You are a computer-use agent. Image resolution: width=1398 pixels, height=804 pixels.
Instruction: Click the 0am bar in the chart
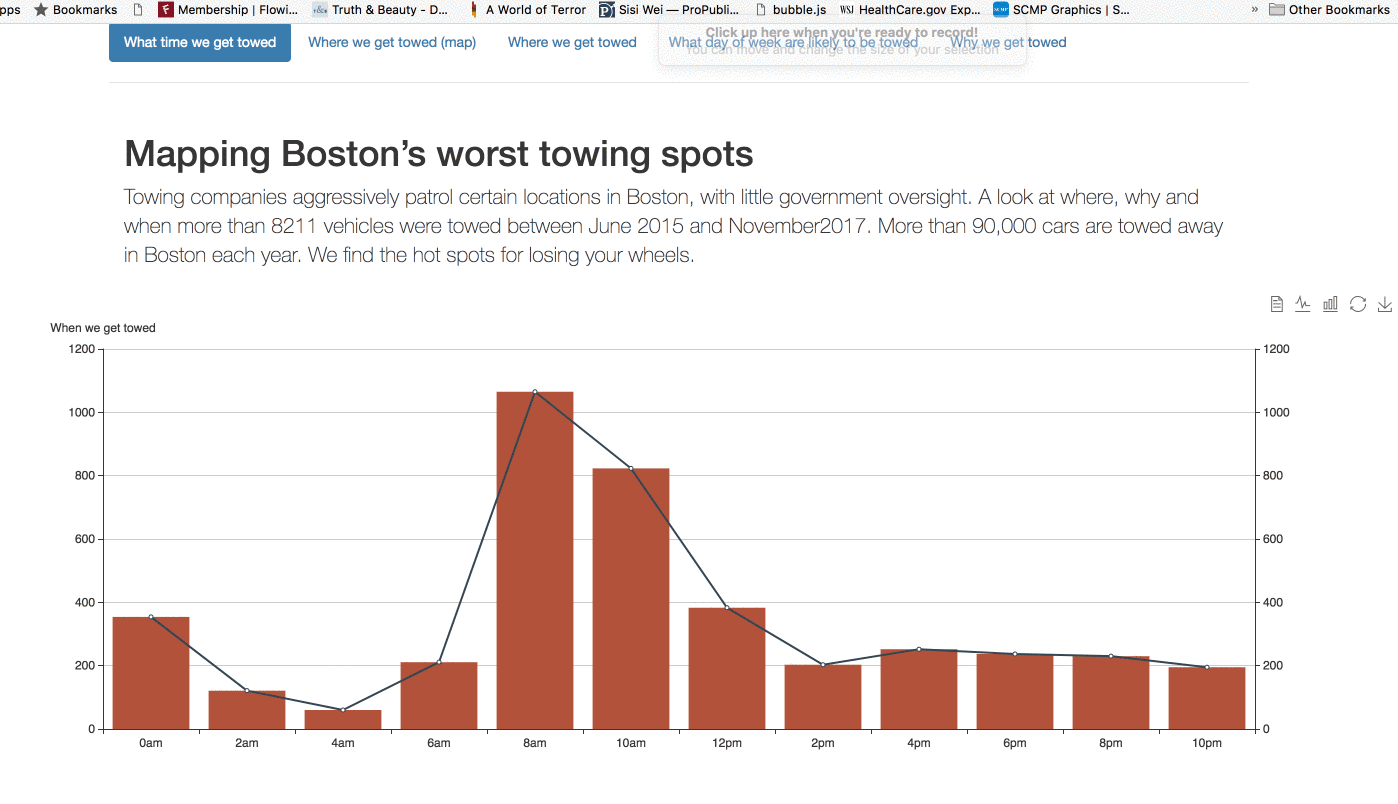point(151,673)
